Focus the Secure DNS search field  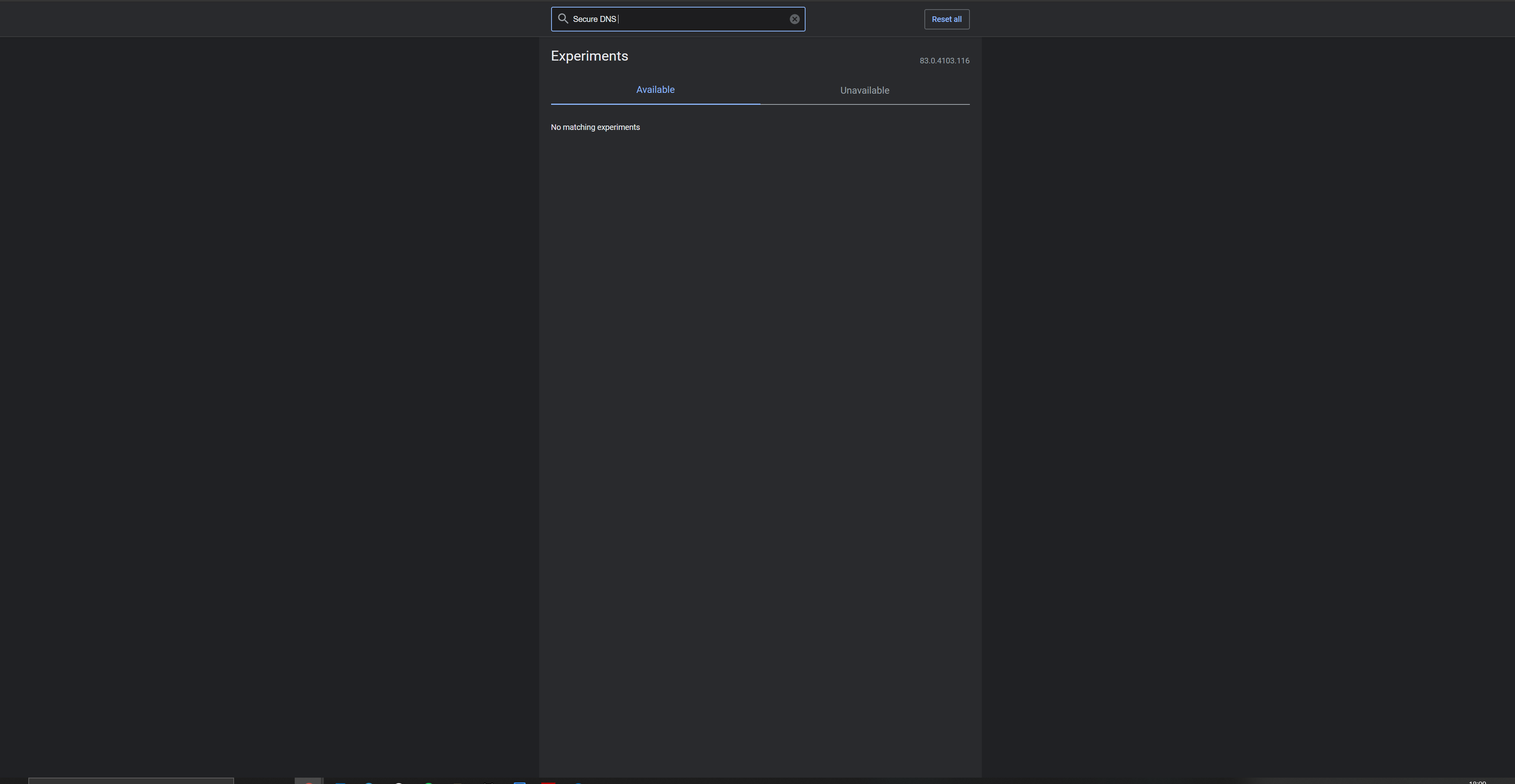pyautogui.click(x=694, y=20)
